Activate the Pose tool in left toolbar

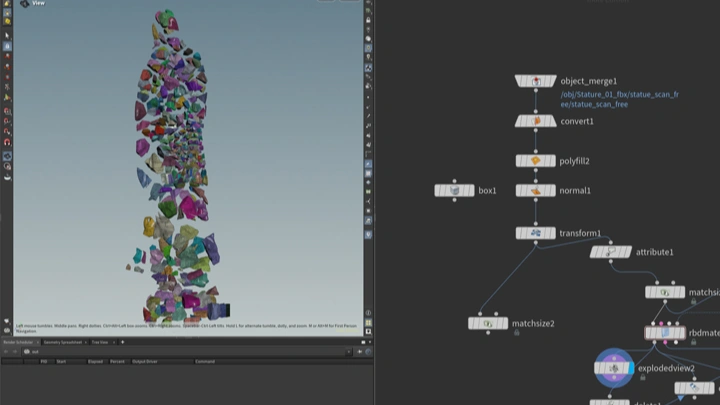click(x=7, y=87)
